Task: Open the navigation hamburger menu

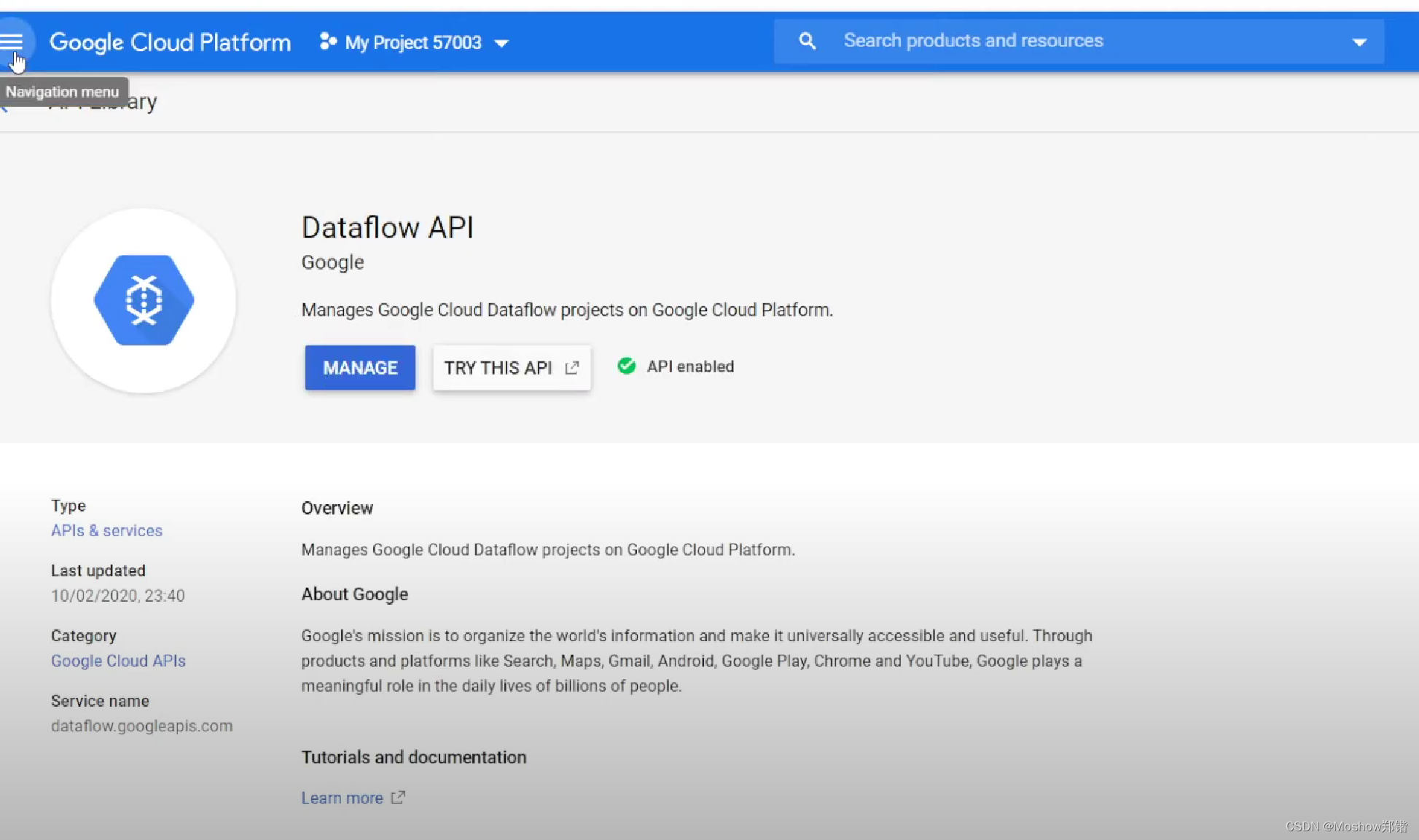Action: click(x=12, y=42)
